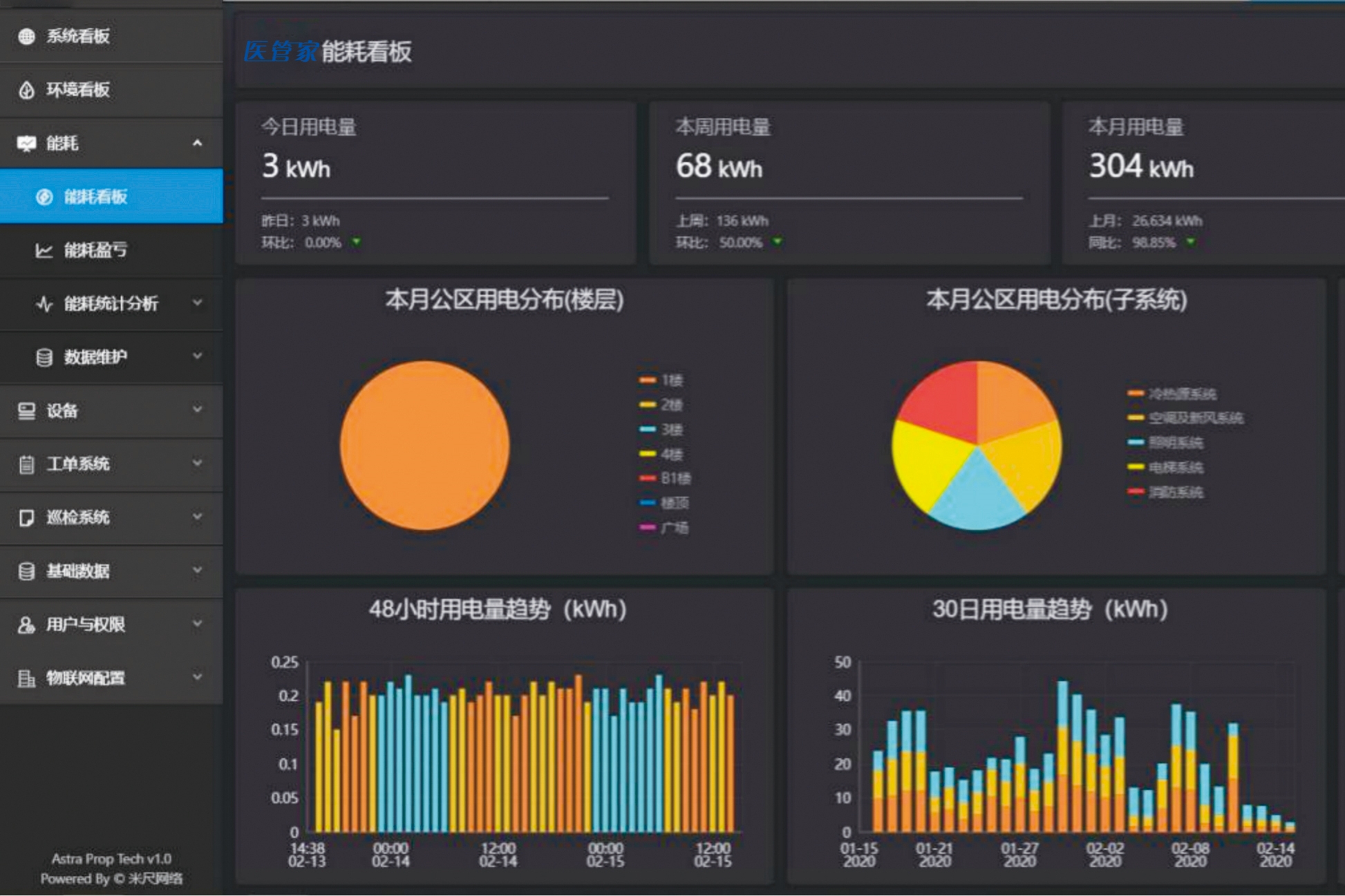Toggle the 广场 legend item off
Image resolution: width=1345 pixels, height=896 pixels.
(665, 528)
